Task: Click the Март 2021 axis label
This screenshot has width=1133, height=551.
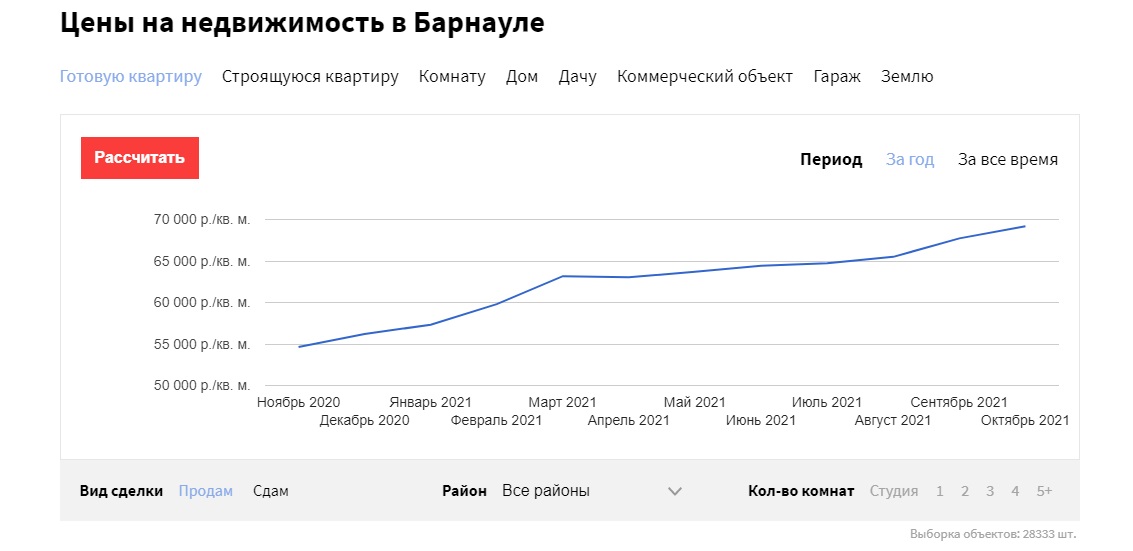Action: tap(563, 402)
